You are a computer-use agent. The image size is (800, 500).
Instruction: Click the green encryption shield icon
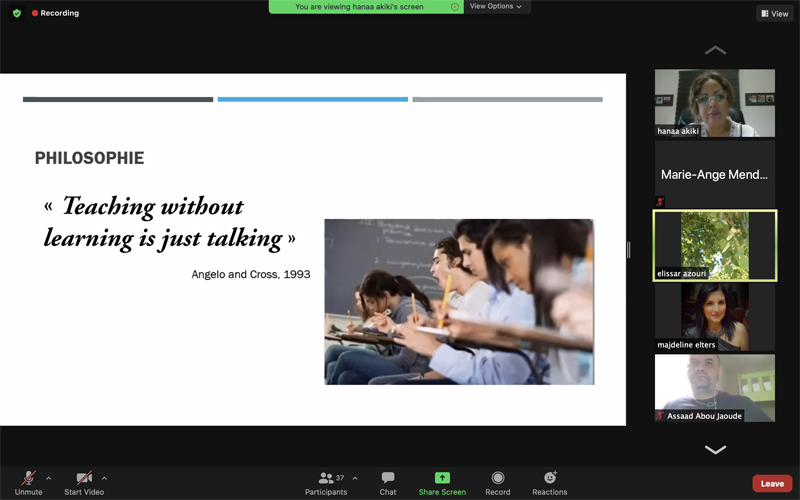click(x=17, y=13)
